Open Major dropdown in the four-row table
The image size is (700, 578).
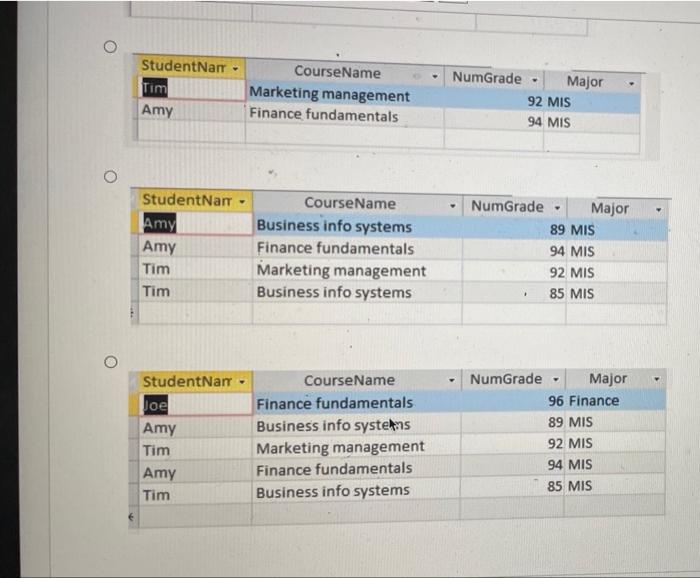point(658,209)
